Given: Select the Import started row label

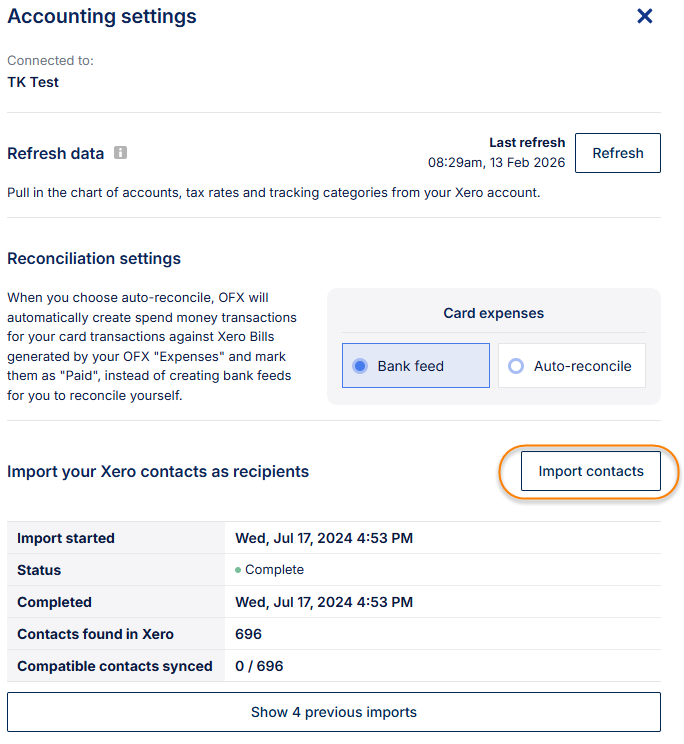Looking at the screenshot, I should [x=66, y=538].
